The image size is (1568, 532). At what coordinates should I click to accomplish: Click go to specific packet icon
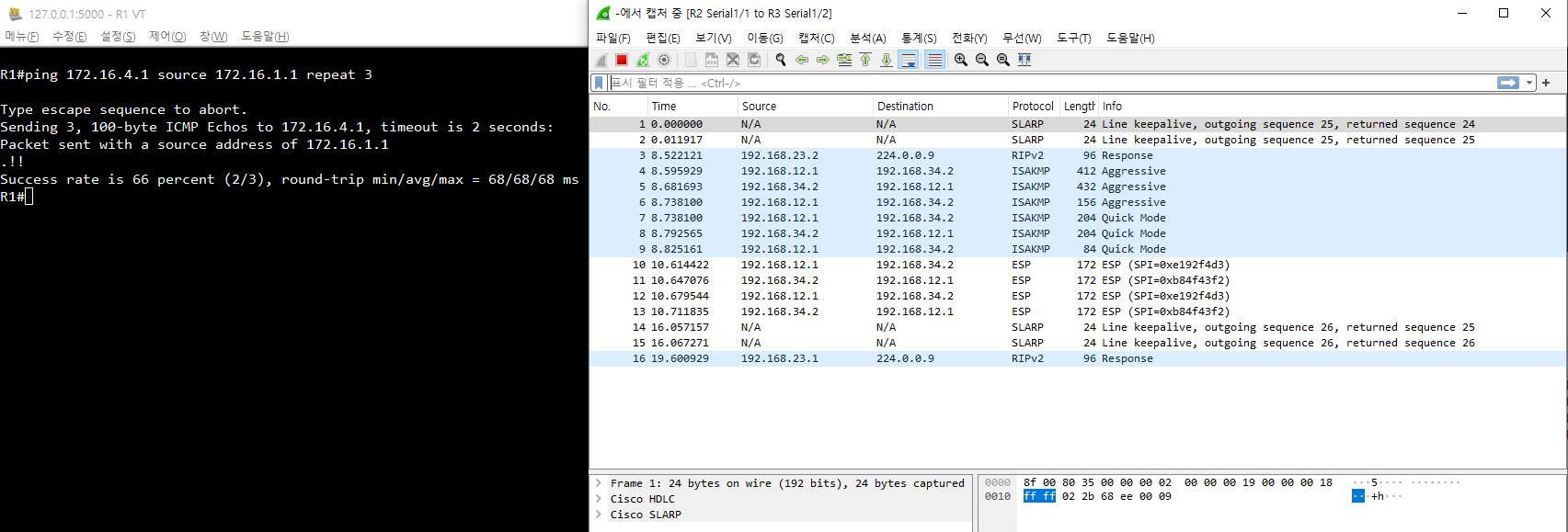coord(844,60)
